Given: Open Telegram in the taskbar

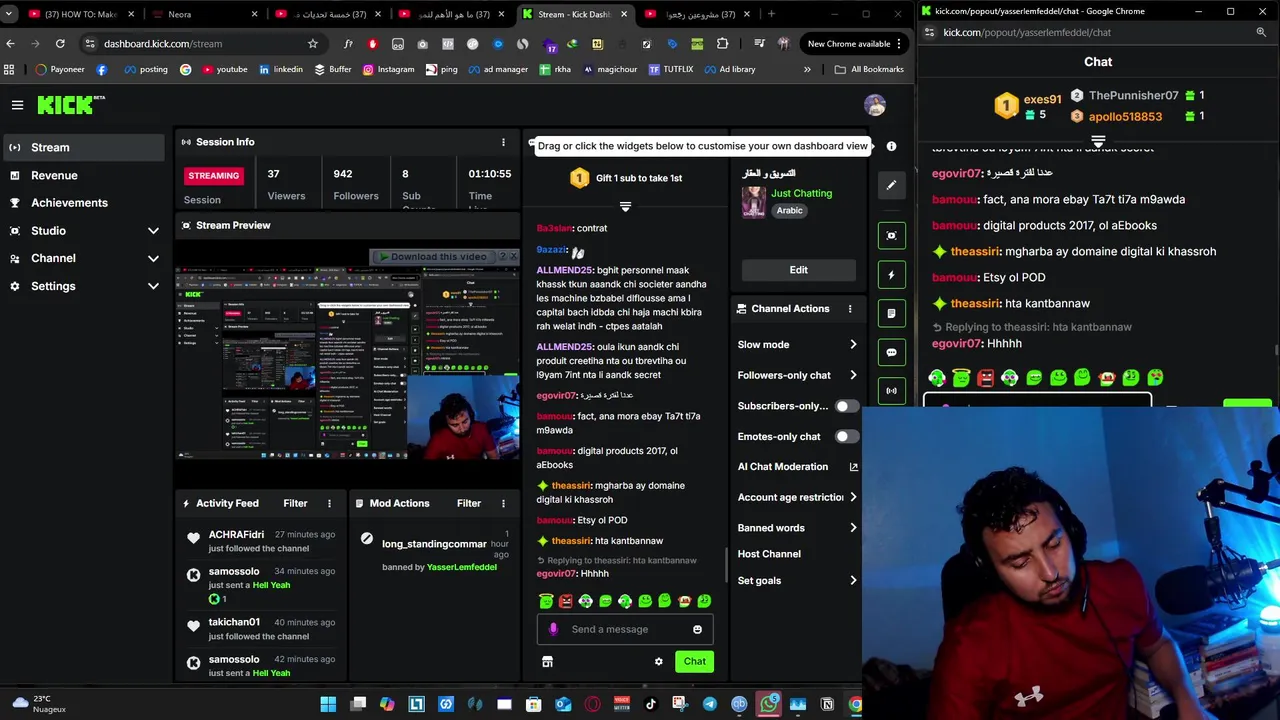Looking at the screenshot, I should click(x=709, y=704).
